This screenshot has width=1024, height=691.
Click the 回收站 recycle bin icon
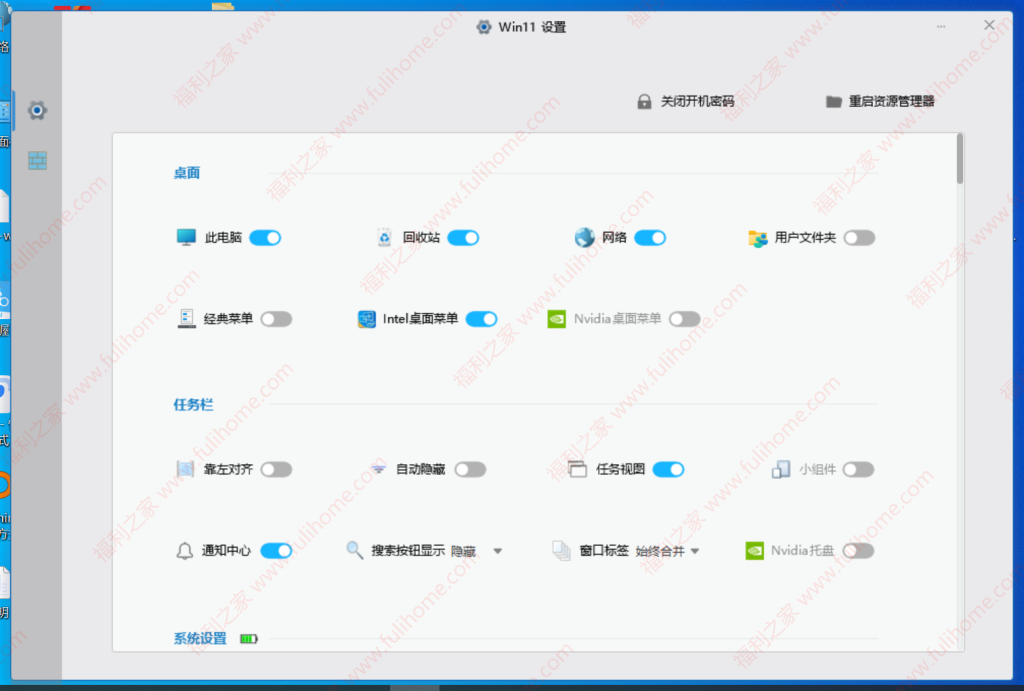point(385,237)
